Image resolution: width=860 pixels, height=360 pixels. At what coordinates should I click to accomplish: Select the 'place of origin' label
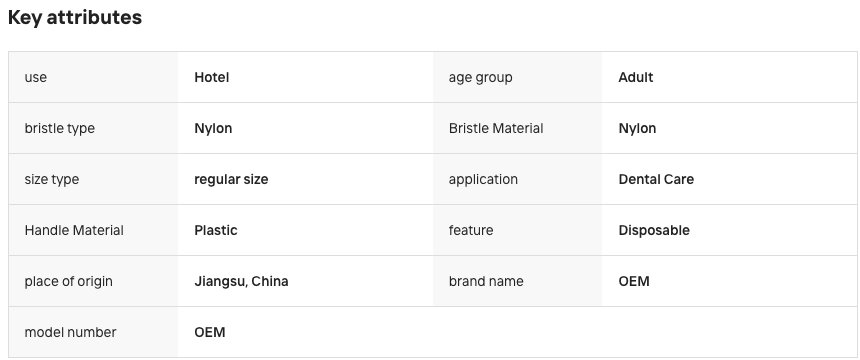point(69,282)
